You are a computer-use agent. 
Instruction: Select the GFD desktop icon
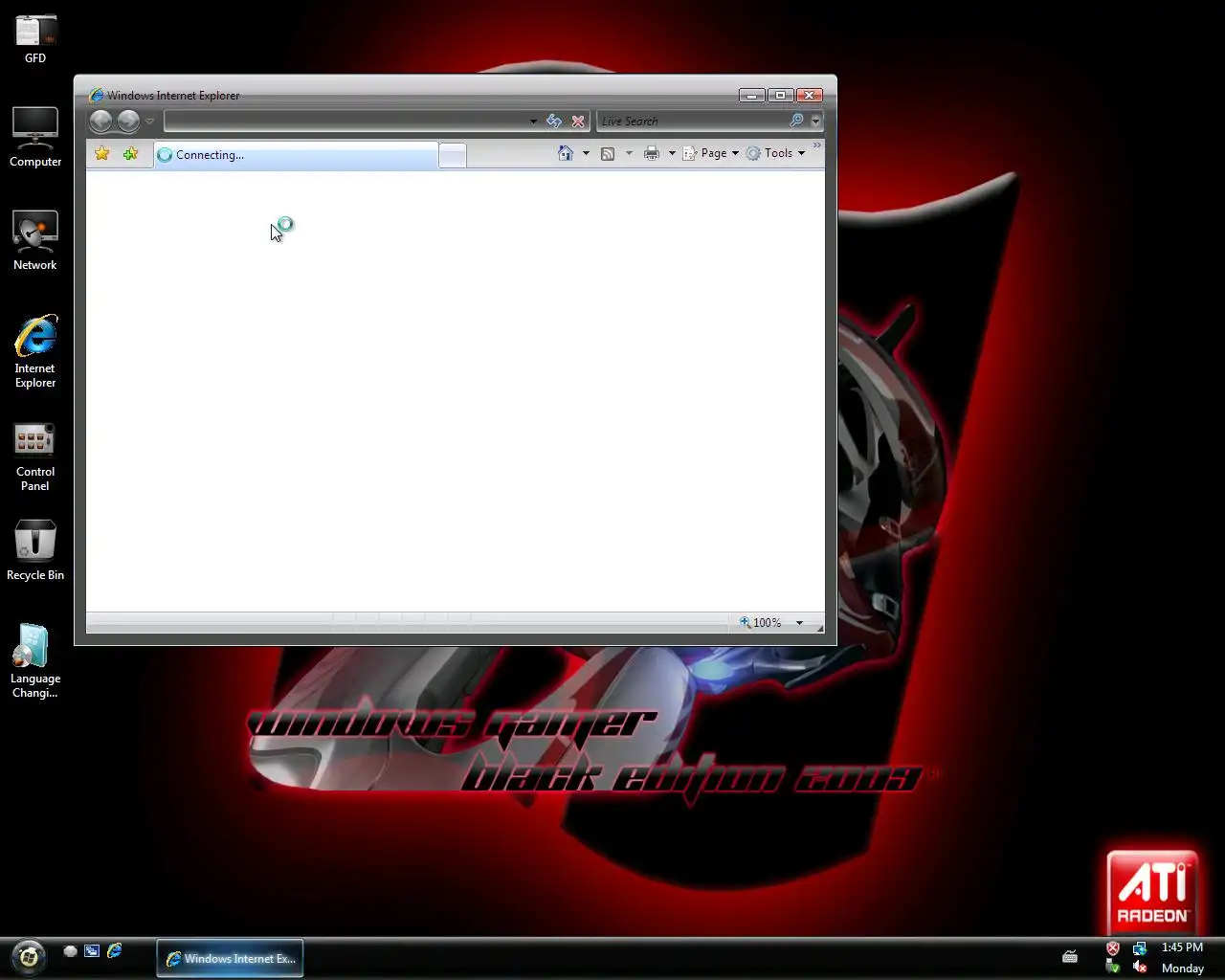point(35,39)
